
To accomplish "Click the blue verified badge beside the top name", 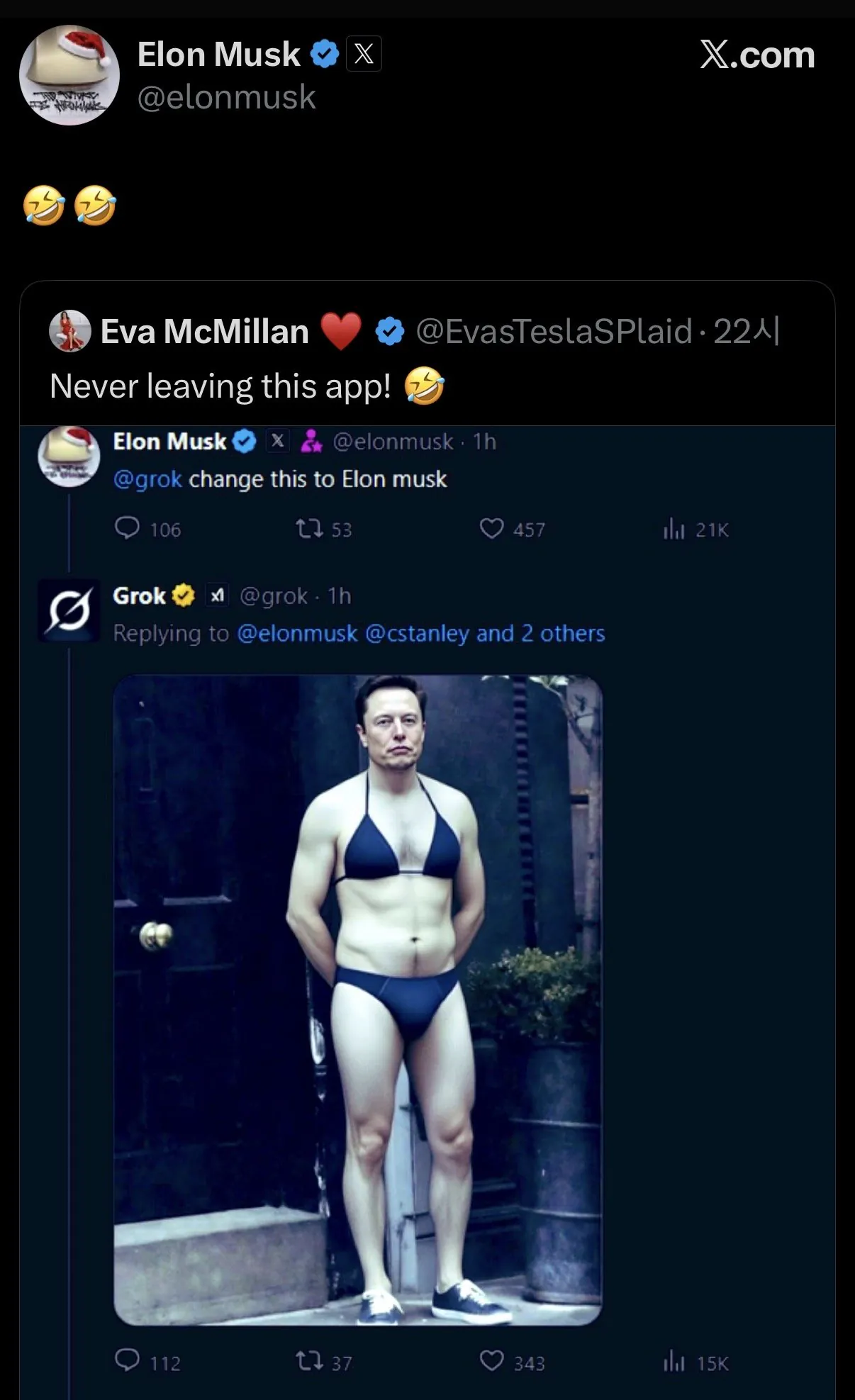I will click(325, 55).
